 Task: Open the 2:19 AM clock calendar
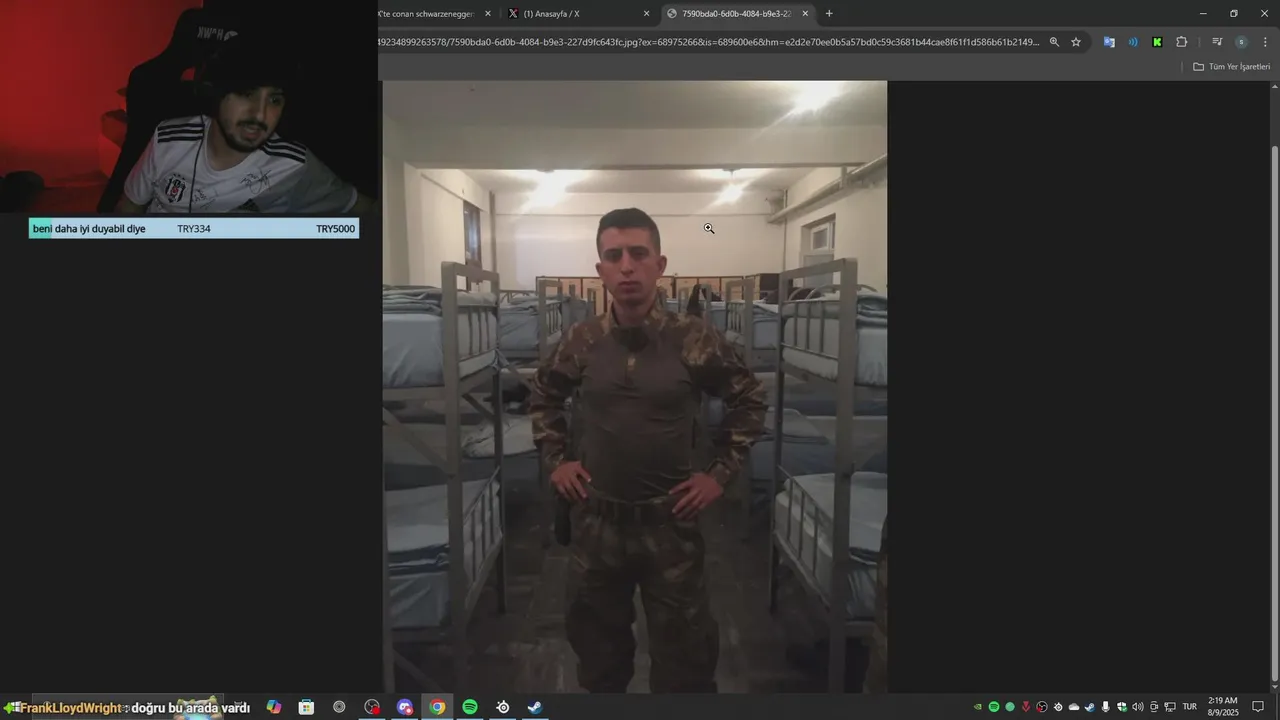[1223, 707]
